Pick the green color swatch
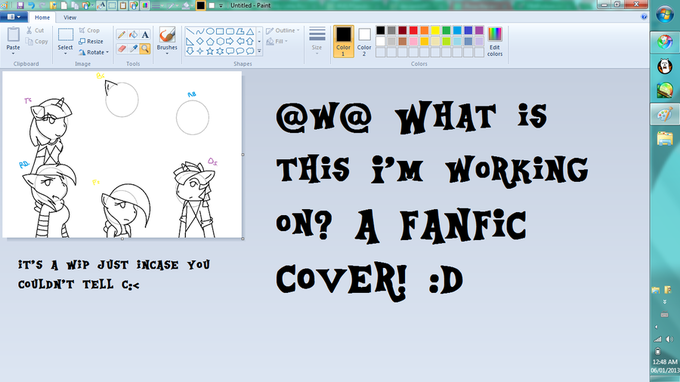 (446, 30)
